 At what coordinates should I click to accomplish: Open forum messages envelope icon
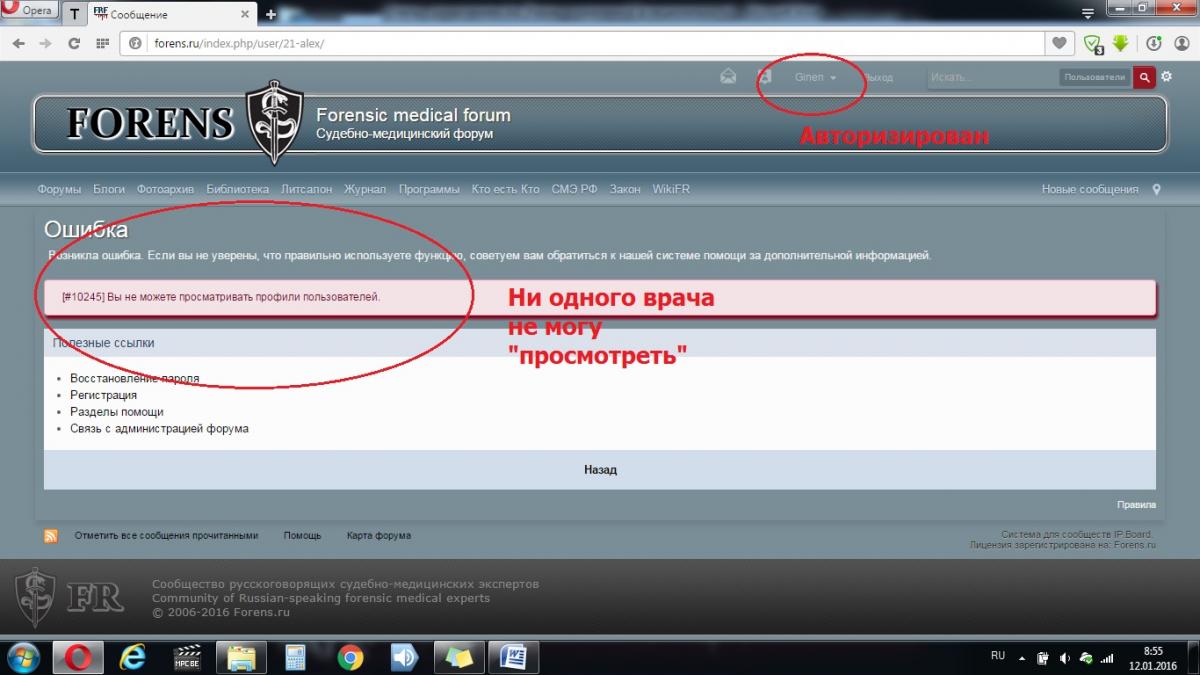coord(728,77)
